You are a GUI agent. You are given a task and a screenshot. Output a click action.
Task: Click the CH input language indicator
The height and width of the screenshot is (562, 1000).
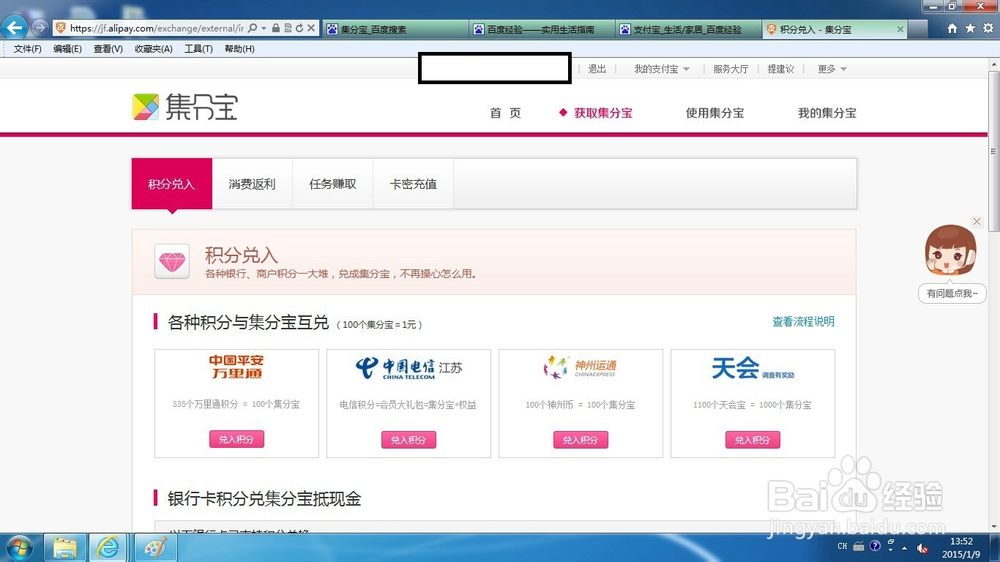[842, 547]
